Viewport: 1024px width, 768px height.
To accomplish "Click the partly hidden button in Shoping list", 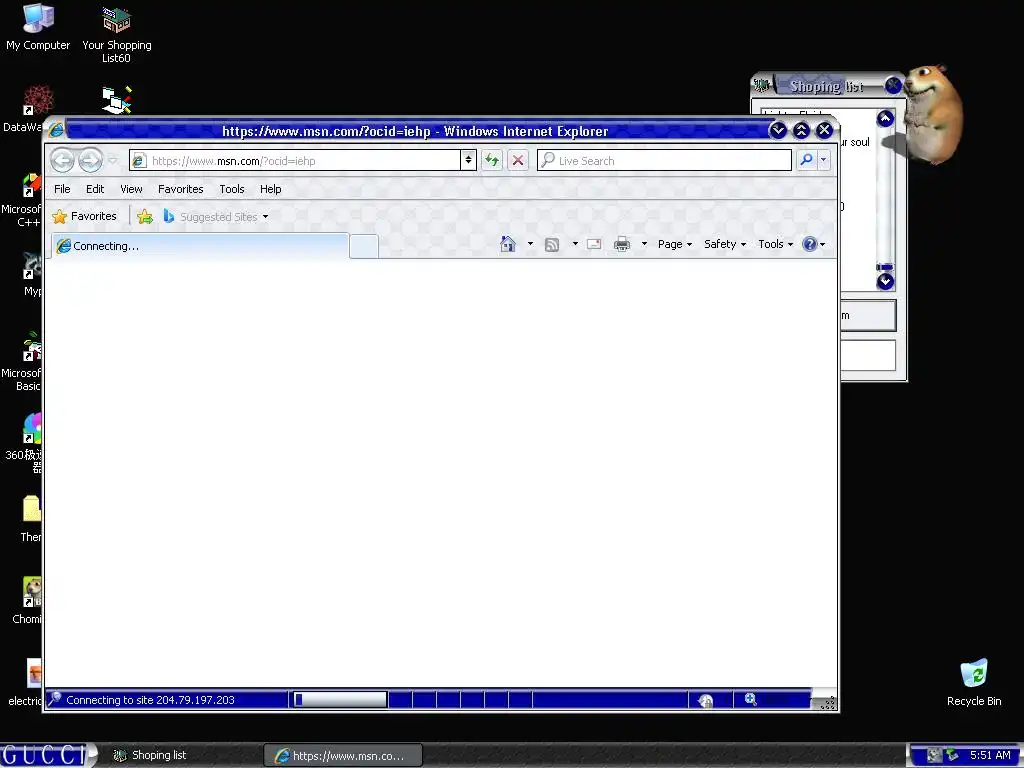I will (868, 315).
